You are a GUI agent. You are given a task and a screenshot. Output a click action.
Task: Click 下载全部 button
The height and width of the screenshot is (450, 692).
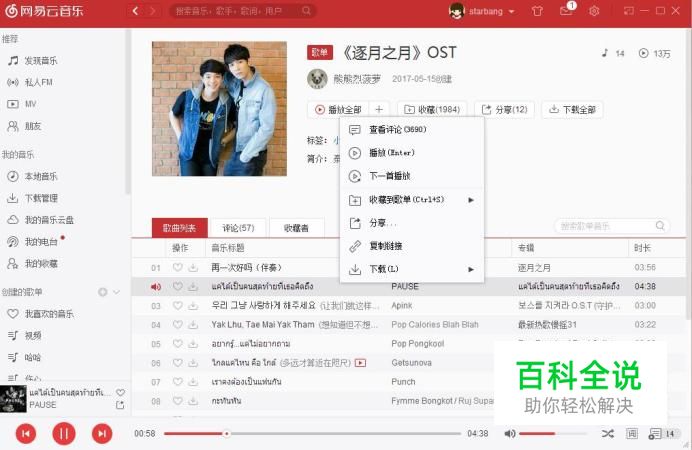[x=572, y=109]
